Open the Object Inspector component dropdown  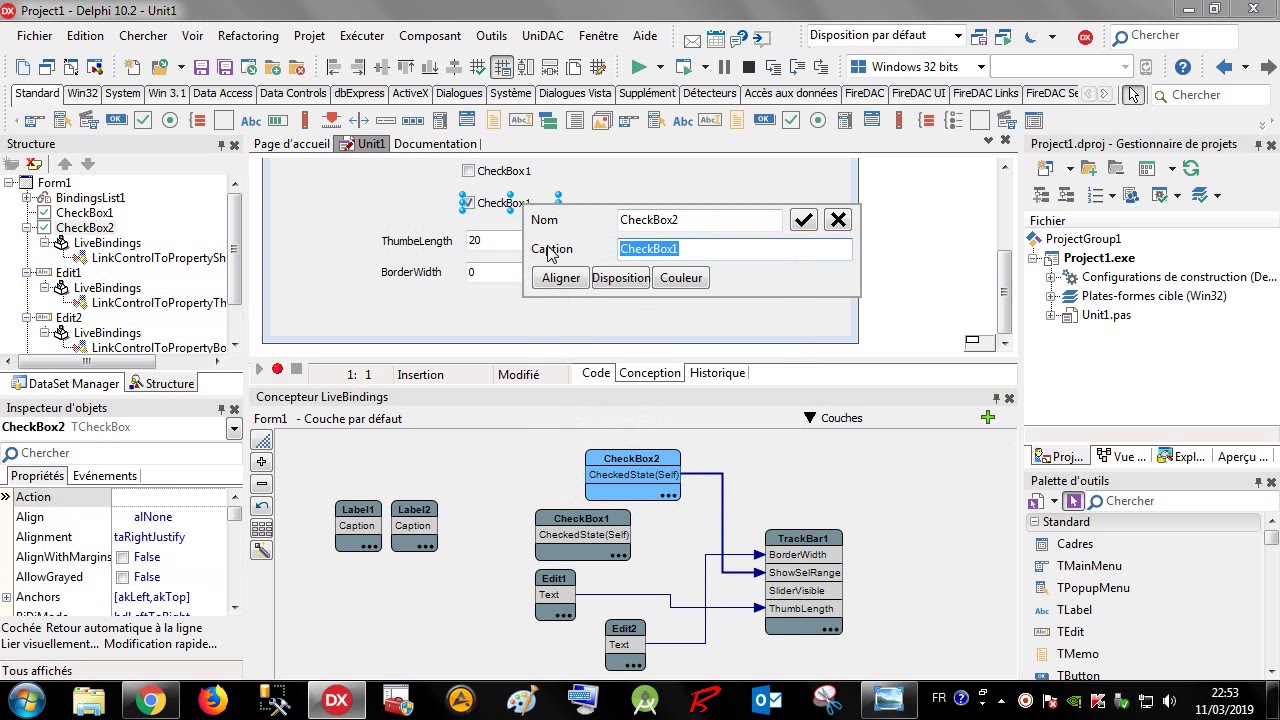coord(234,428)
